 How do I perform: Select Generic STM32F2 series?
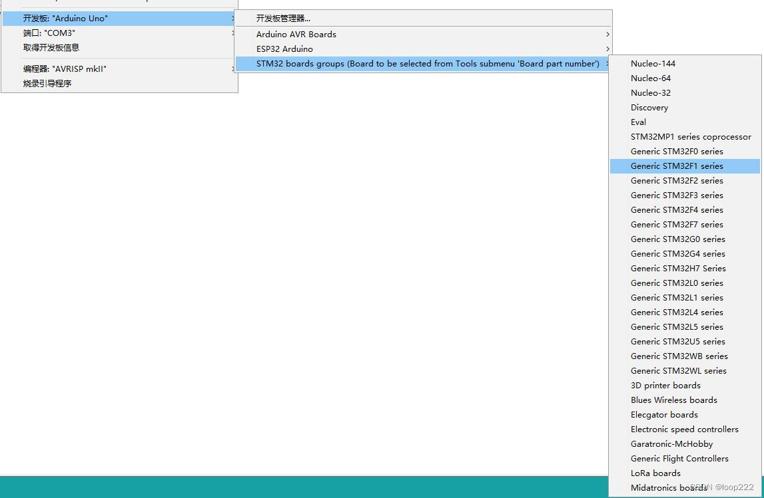pyautogui.click(x=685, y=181)
